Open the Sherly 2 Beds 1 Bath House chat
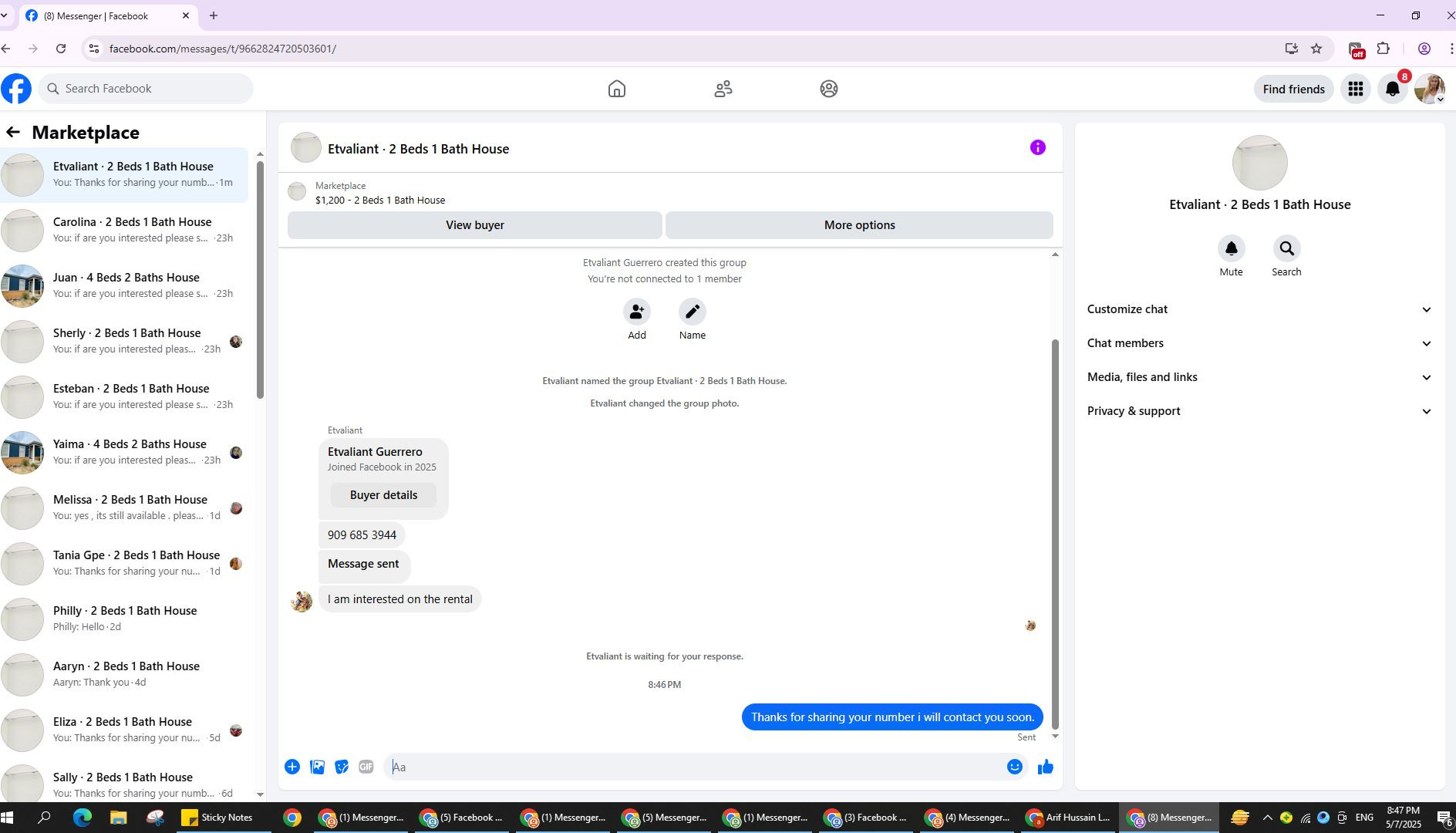The width and height of the screenshot is (1456, 833). (x=124, y=341)
